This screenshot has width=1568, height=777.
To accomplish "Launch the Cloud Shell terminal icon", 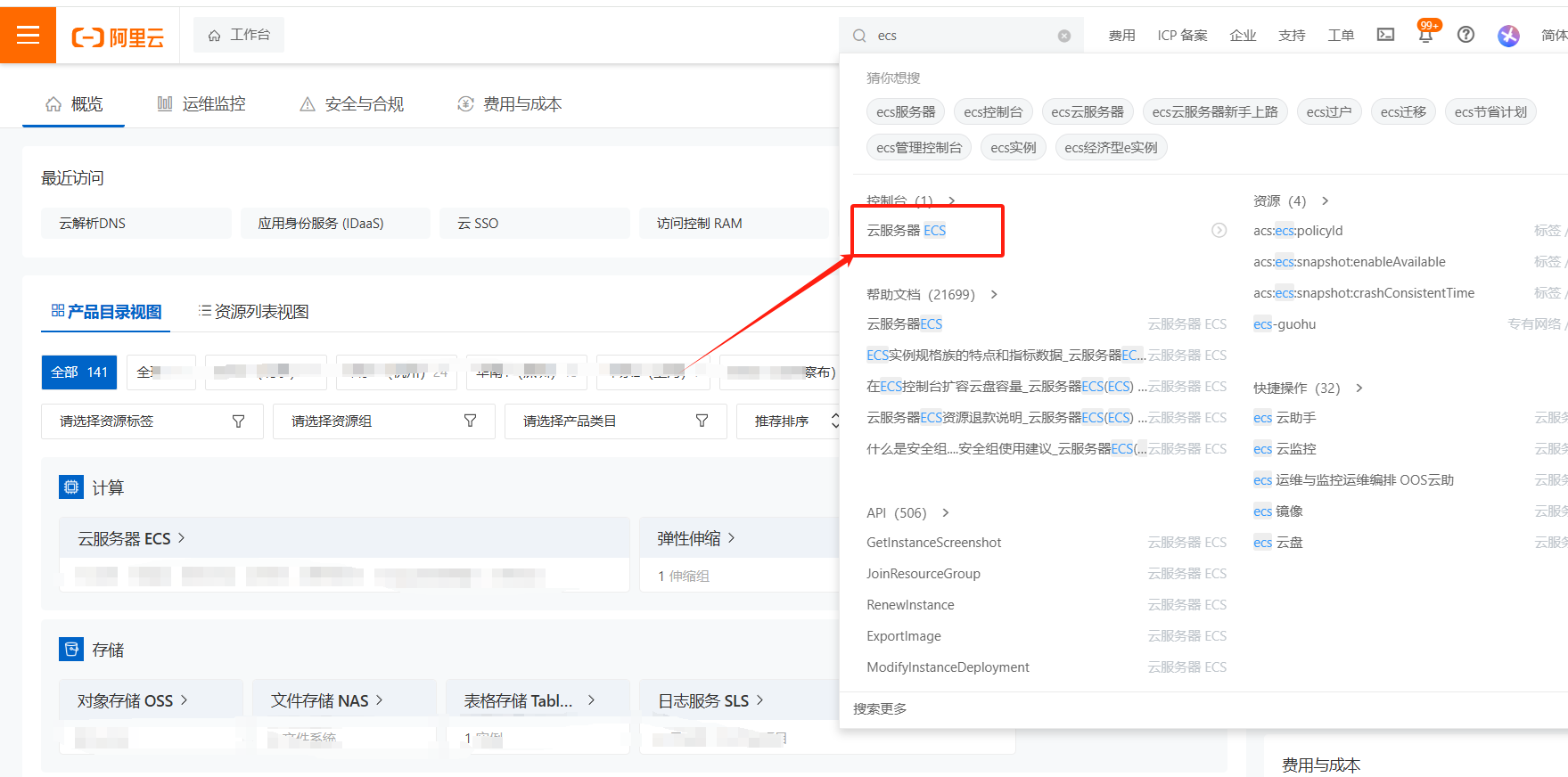I will 1385,35.
